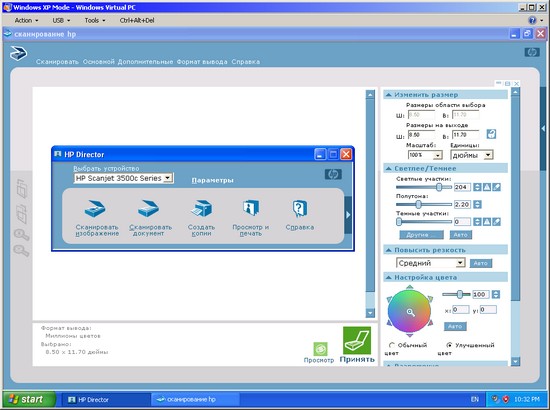Select Обычный цвет radio button
The height and width of the screenshot is (410, 550).
click(392, 345)
